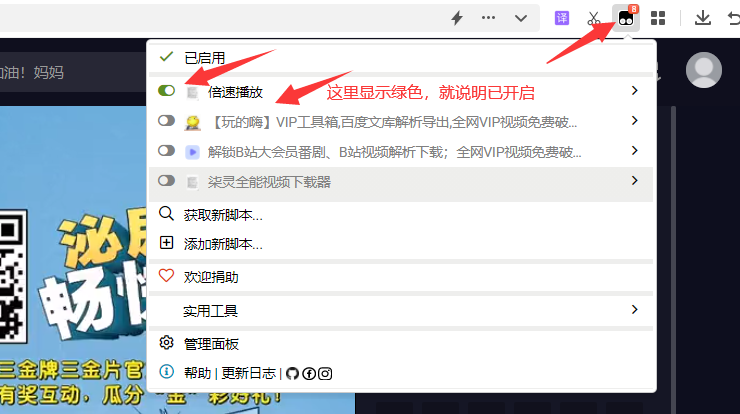
Task: Click the 解锁B站大会员番剧 script name
Action: [395, 152]
